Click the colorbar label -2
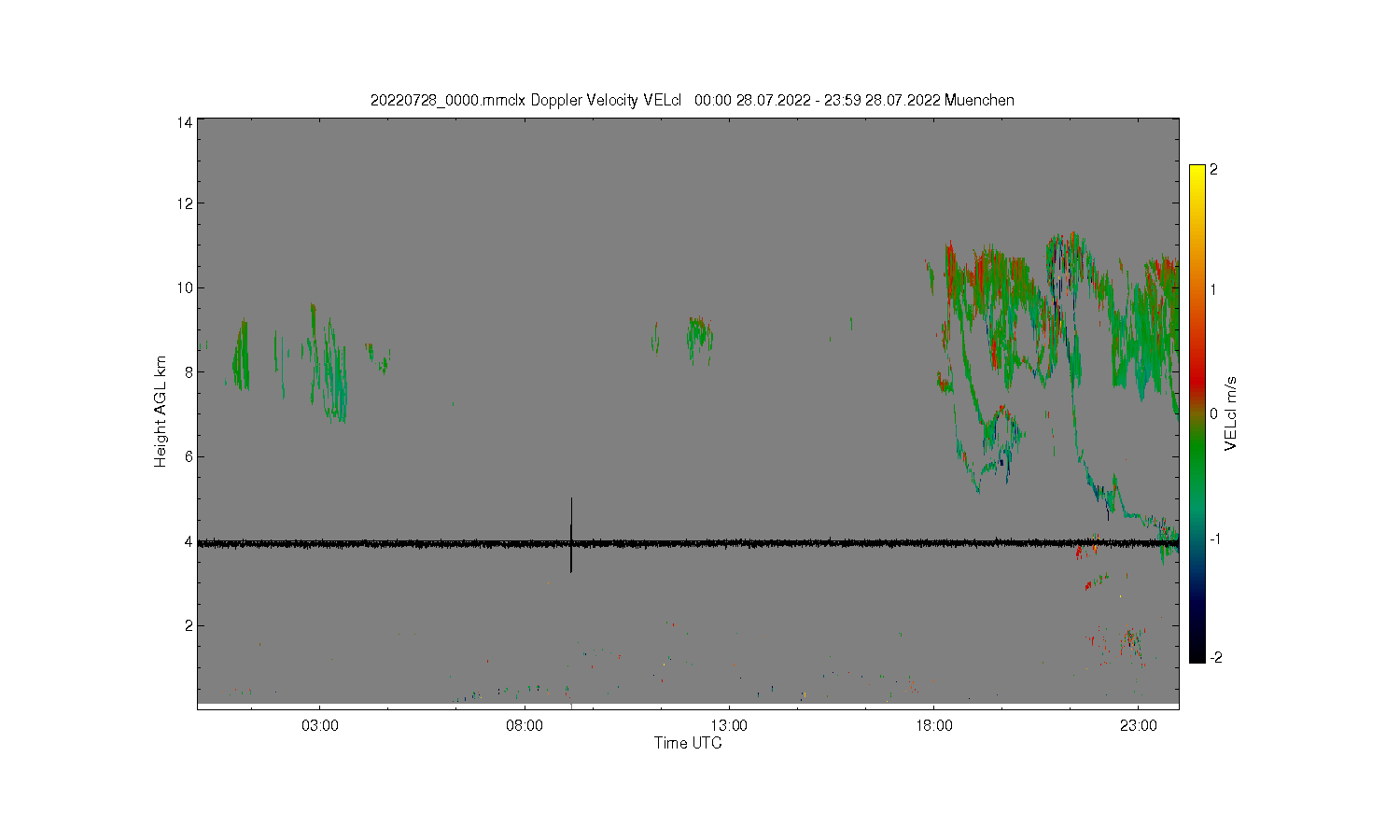 (x=1216, y=657)
